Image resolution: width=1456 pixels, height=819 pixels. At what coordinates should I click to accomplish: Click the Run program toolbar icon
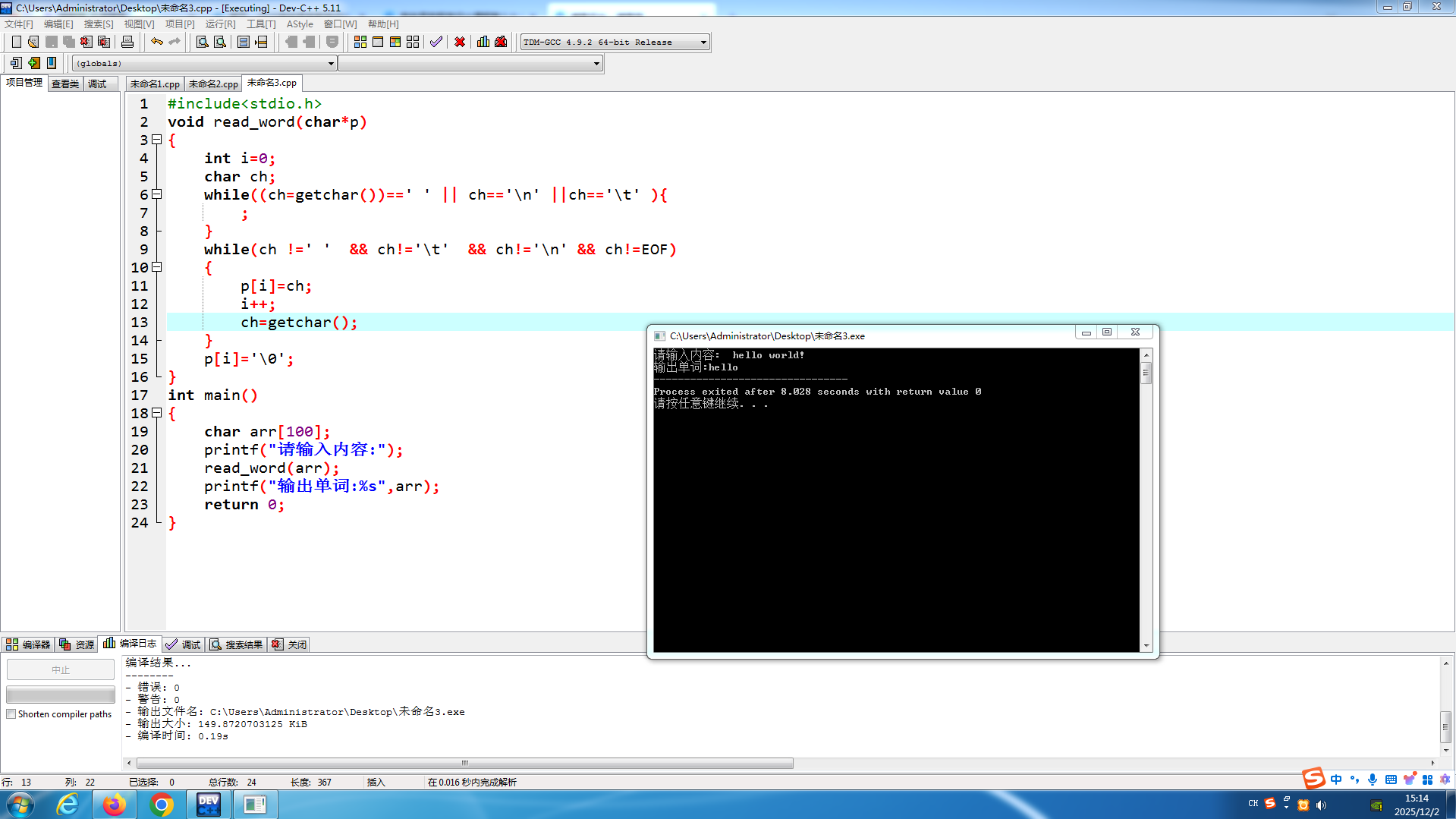378,42
